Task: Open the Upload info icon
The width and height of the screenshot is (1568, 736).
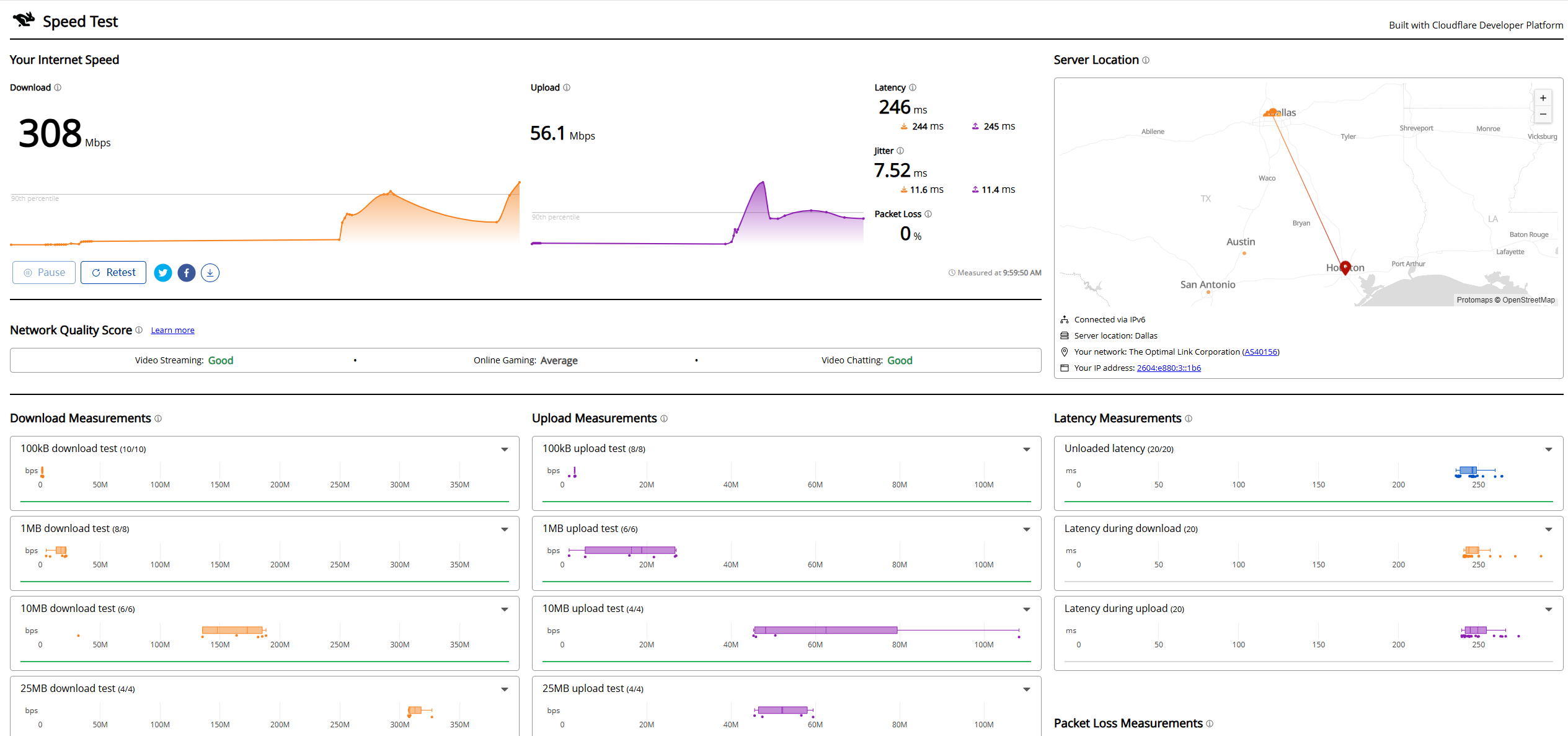Action: [567, 87]
